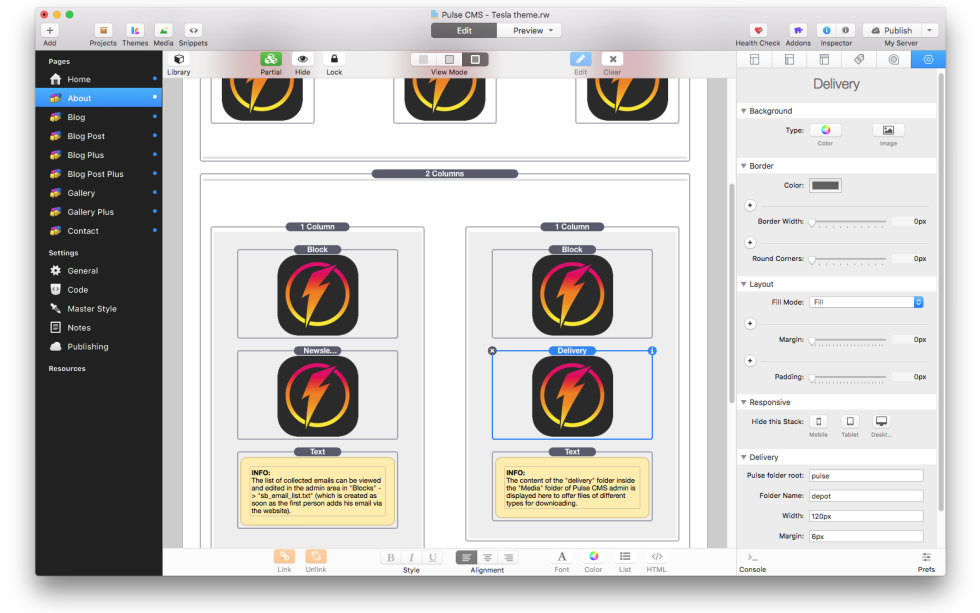Image resolution: width=980 pixels, height=613 pixels.
Task: Toggle Bold text style
Action: tap(391, 557)
